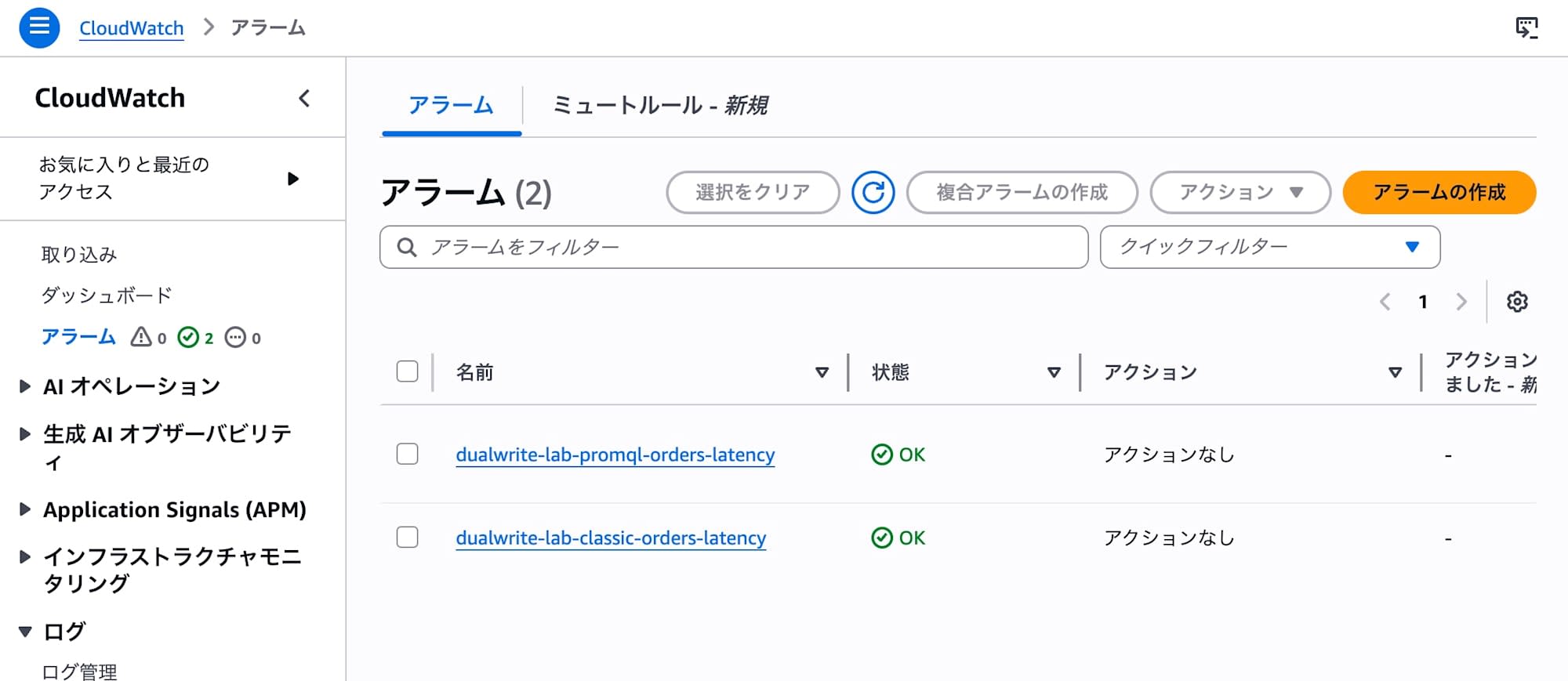
Task: Go to next page arrow
Action: pyautogui.click(x=1461, y=302)
